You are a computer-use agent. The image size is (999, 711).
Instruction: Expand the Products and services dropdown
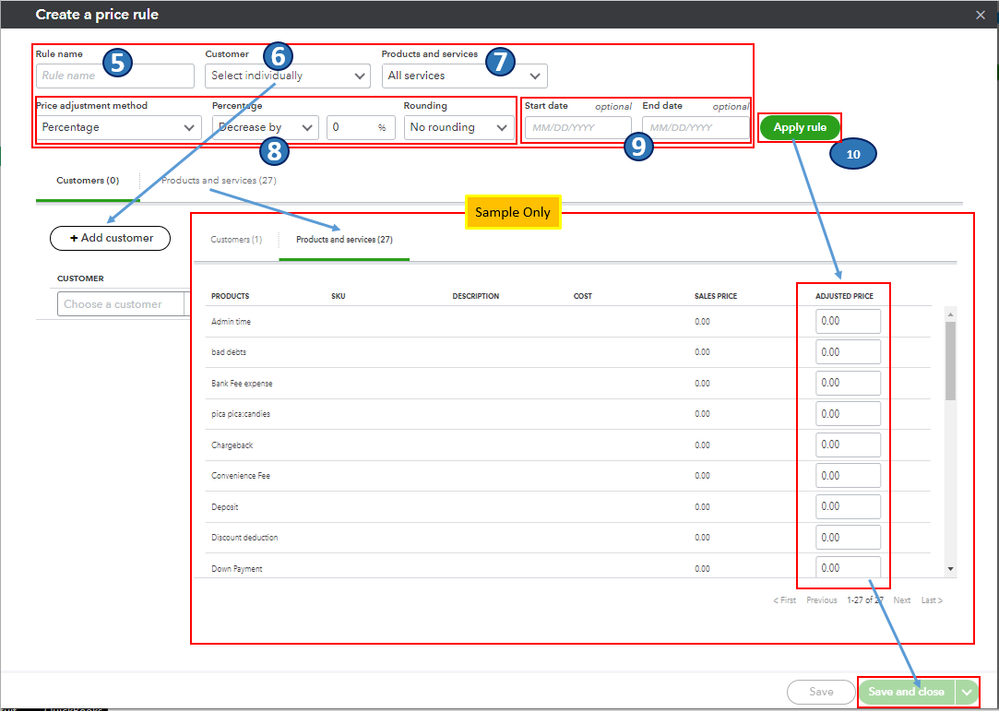[464, 76]
